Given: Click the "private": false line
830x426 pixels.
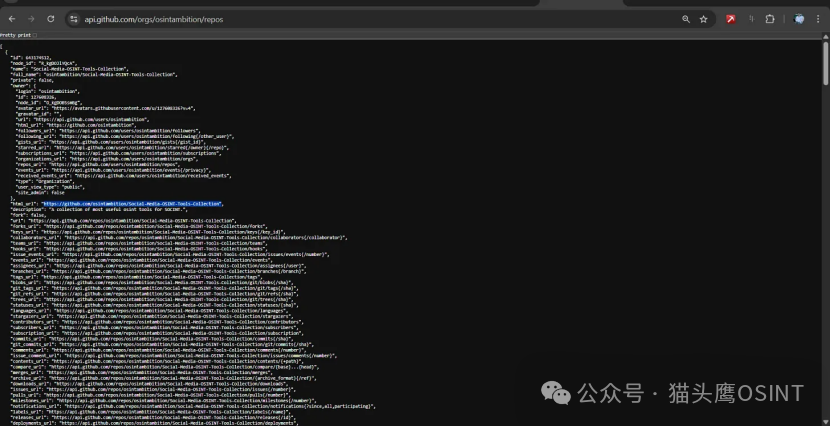Looking at the screenshot, I should coord(32,80).
